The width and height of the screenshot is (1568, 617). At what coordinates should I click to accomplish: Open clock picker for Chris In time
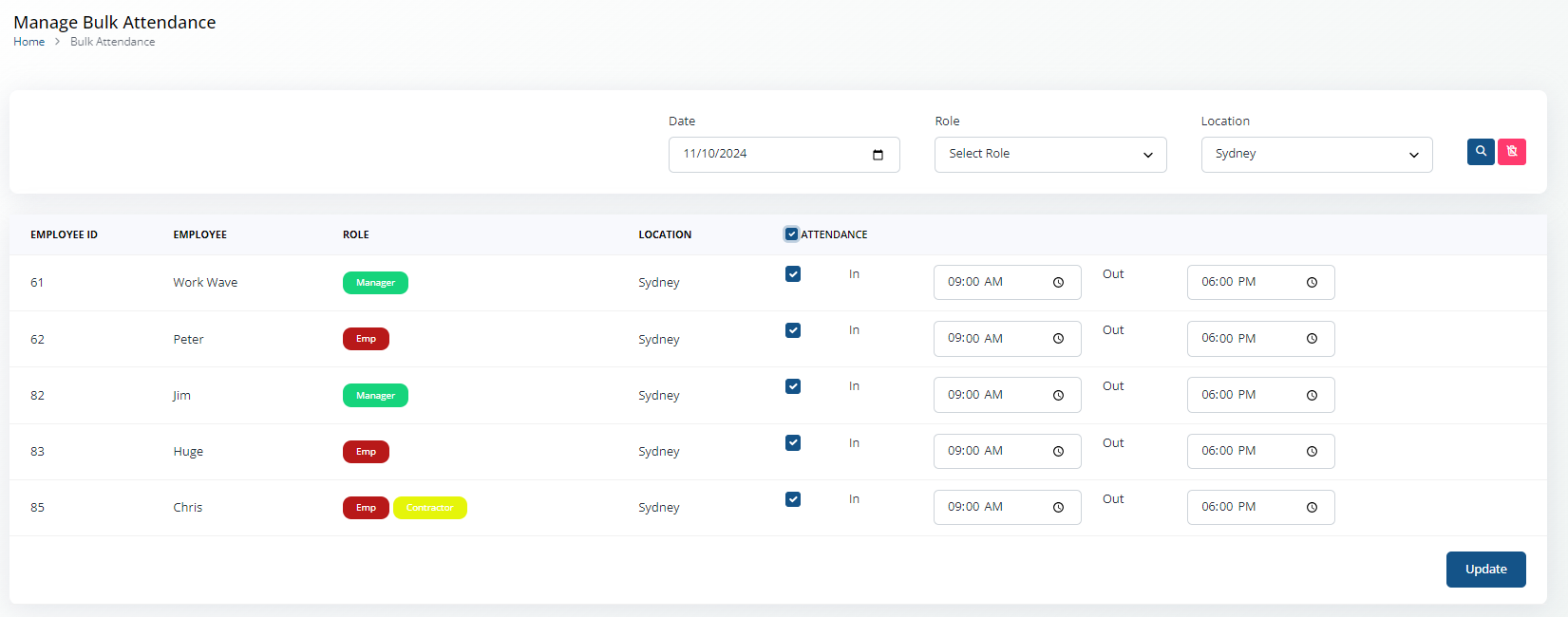[1058, 508]
